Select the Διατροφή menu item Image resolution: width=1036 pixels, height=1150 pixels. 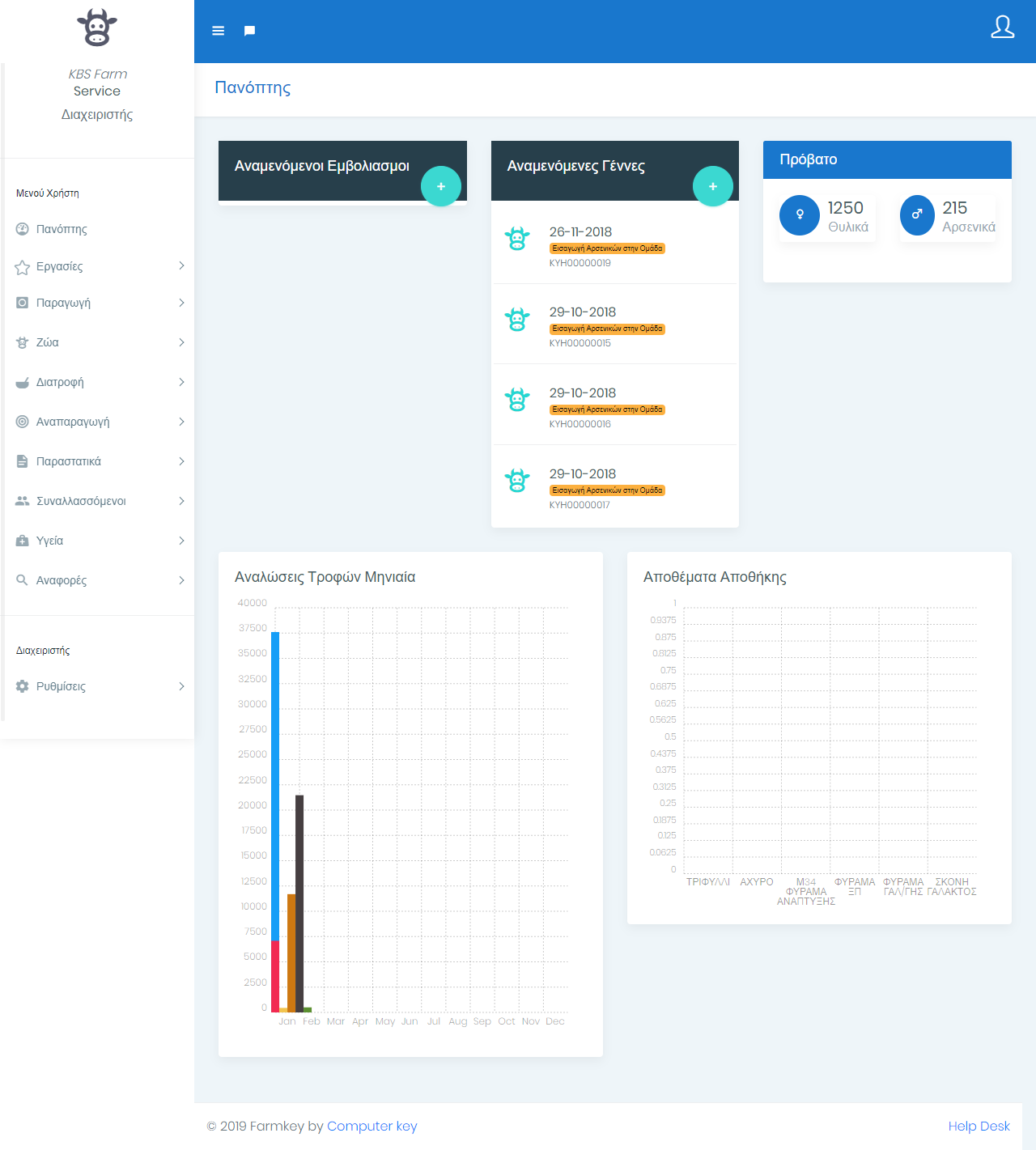pyautogui.click(x=60, y=382)
